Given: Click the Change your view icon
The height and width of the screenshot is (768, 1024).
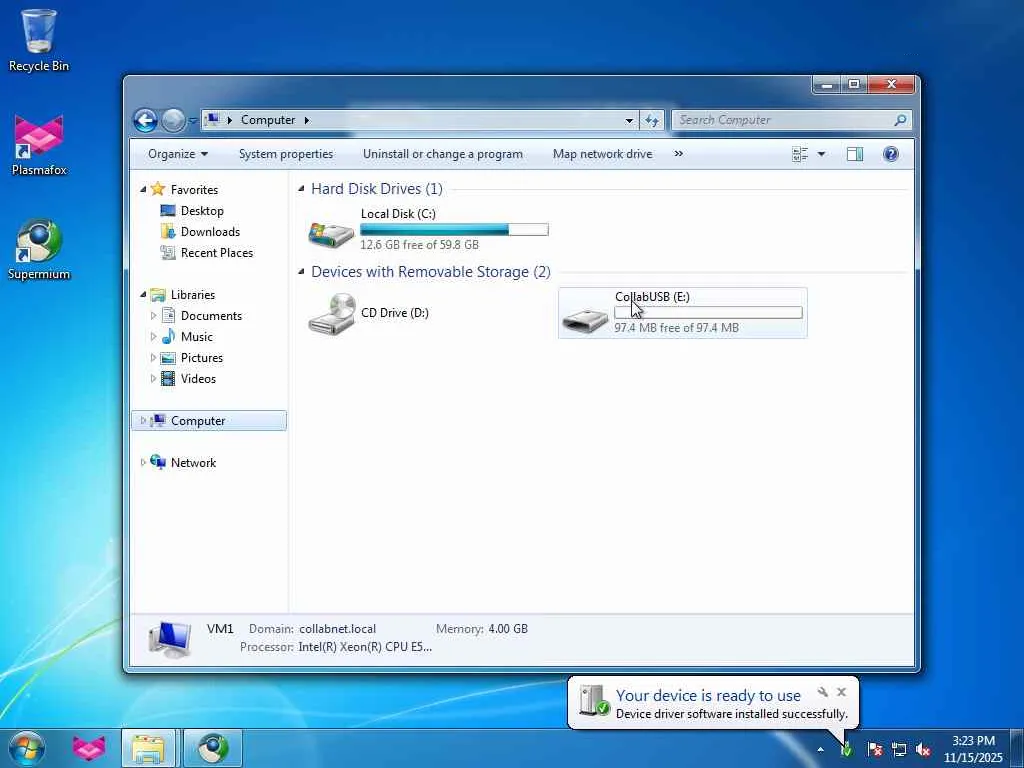Looking at the screenshot, I should 800,154.
